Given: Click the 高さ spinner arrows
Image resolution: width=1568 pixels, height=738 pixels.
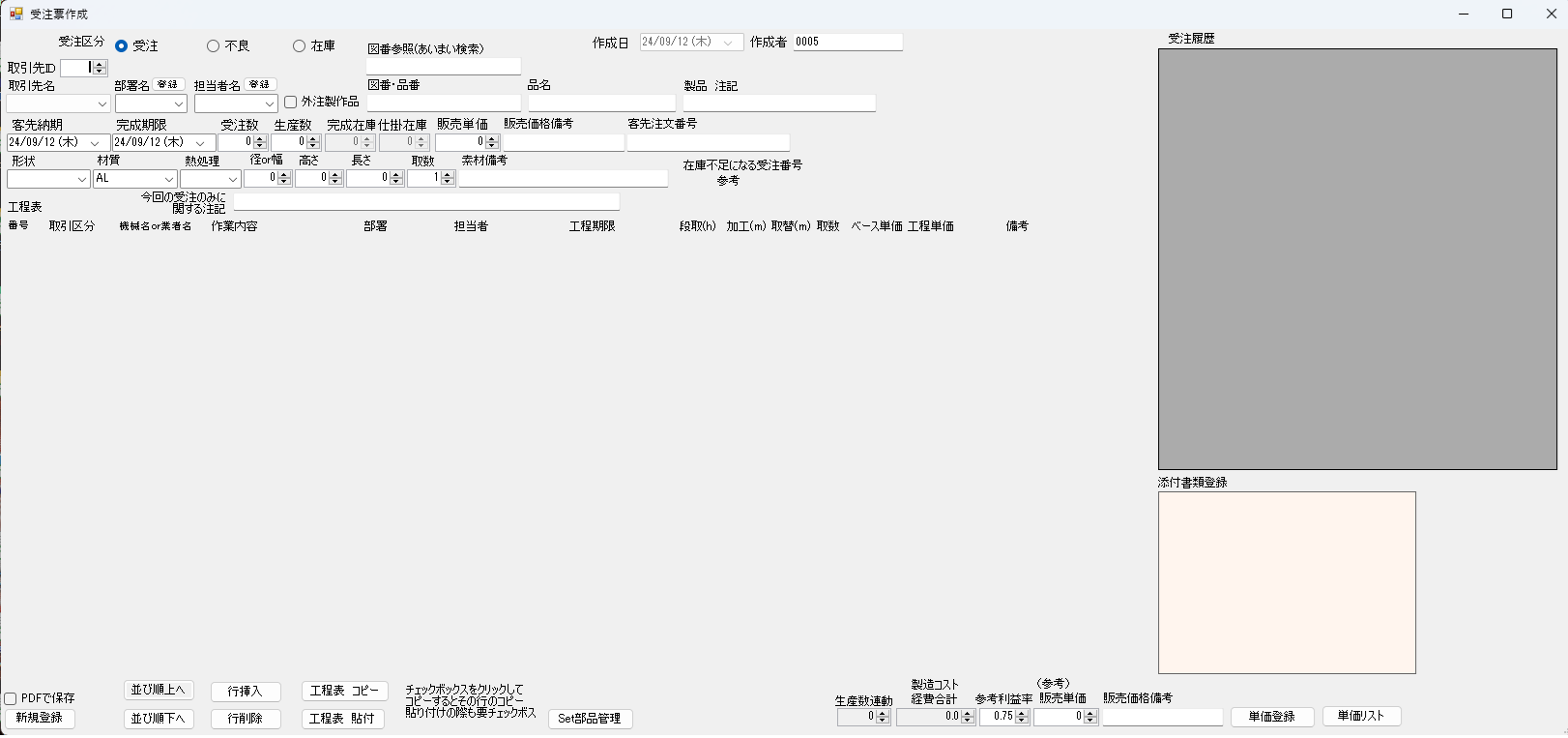Looking at the screenshot, I should pyautogui.click(x=335, y=178).
